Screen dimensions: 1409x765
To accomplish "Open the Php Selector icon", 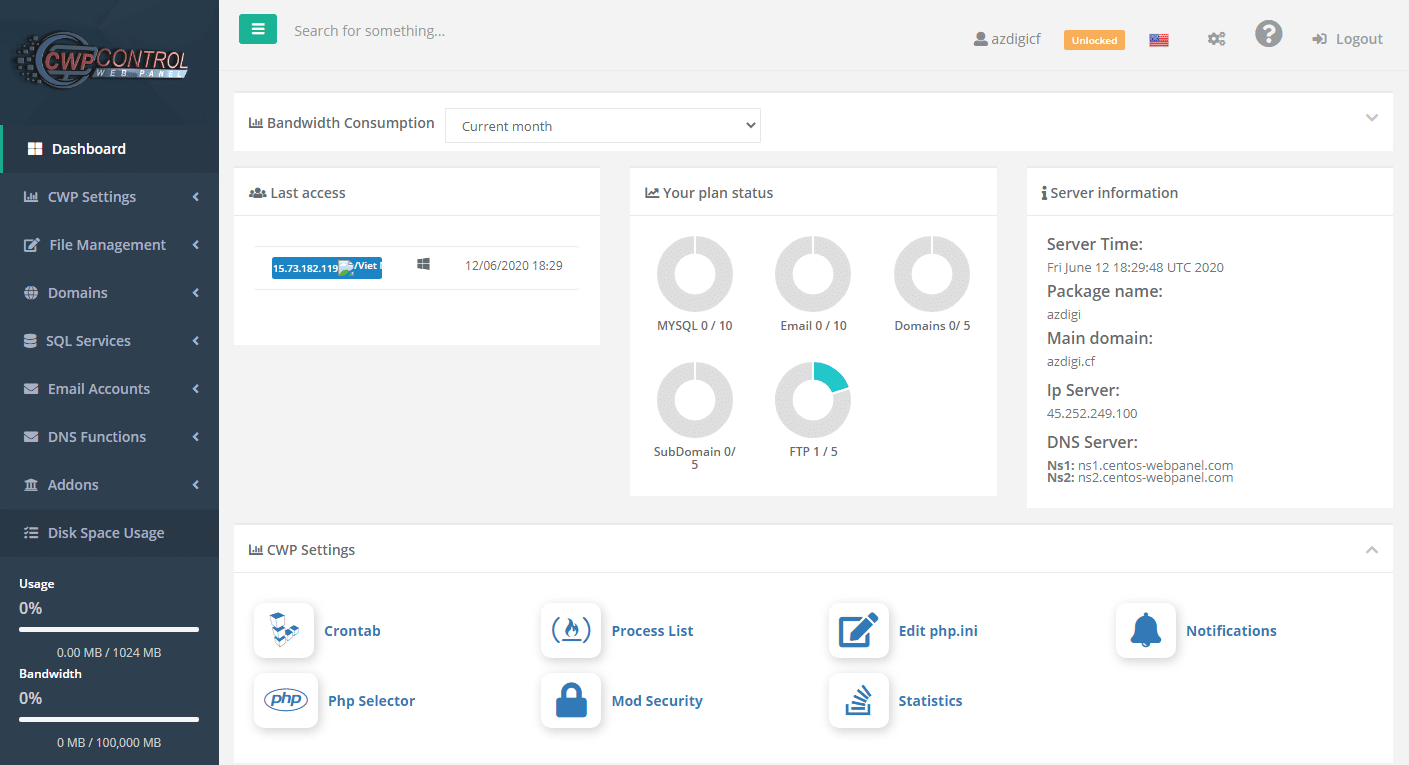I will click(286, 700).
